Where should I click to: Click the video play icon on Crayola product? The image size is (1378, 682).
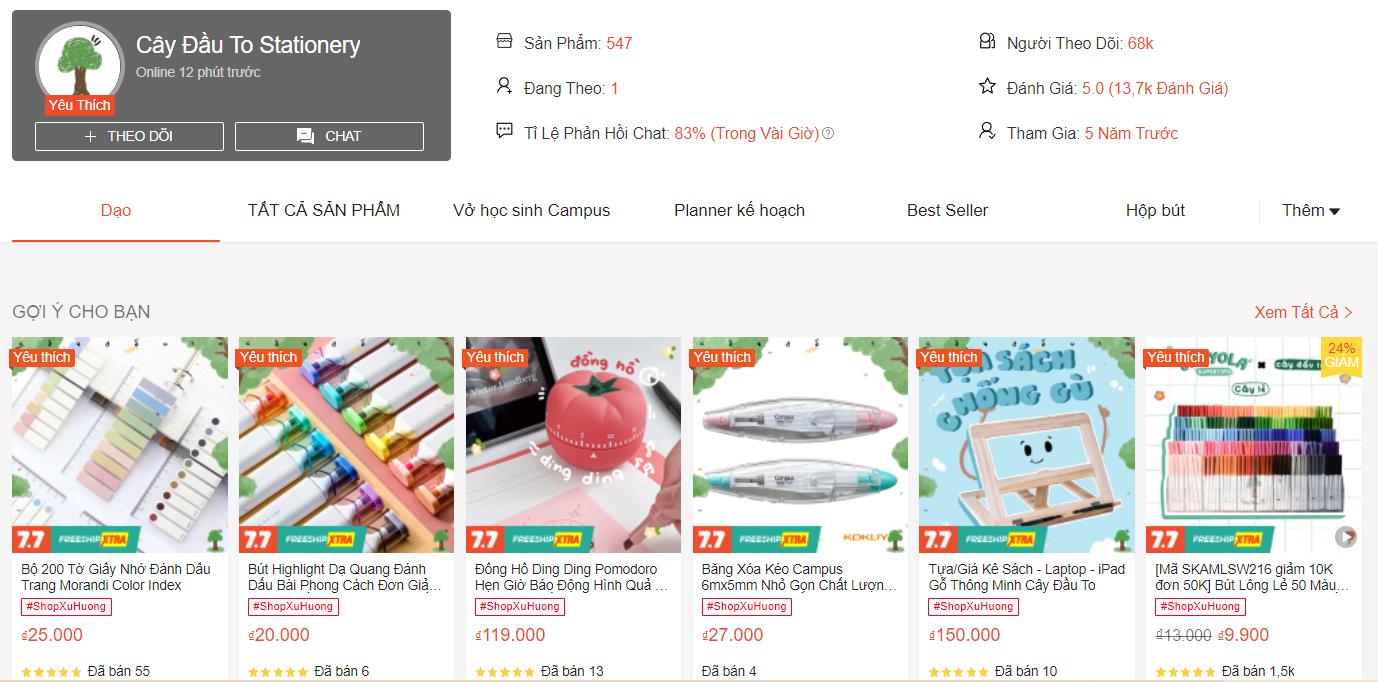pos(1346,537)
